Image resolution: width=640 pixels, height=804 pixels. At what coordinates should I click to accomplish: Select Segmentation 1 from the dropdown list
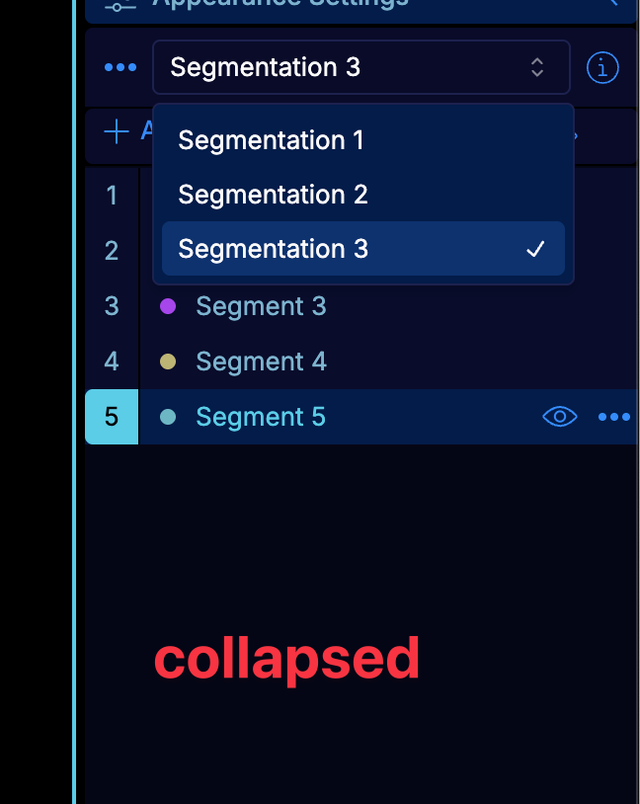coord(271,140)
